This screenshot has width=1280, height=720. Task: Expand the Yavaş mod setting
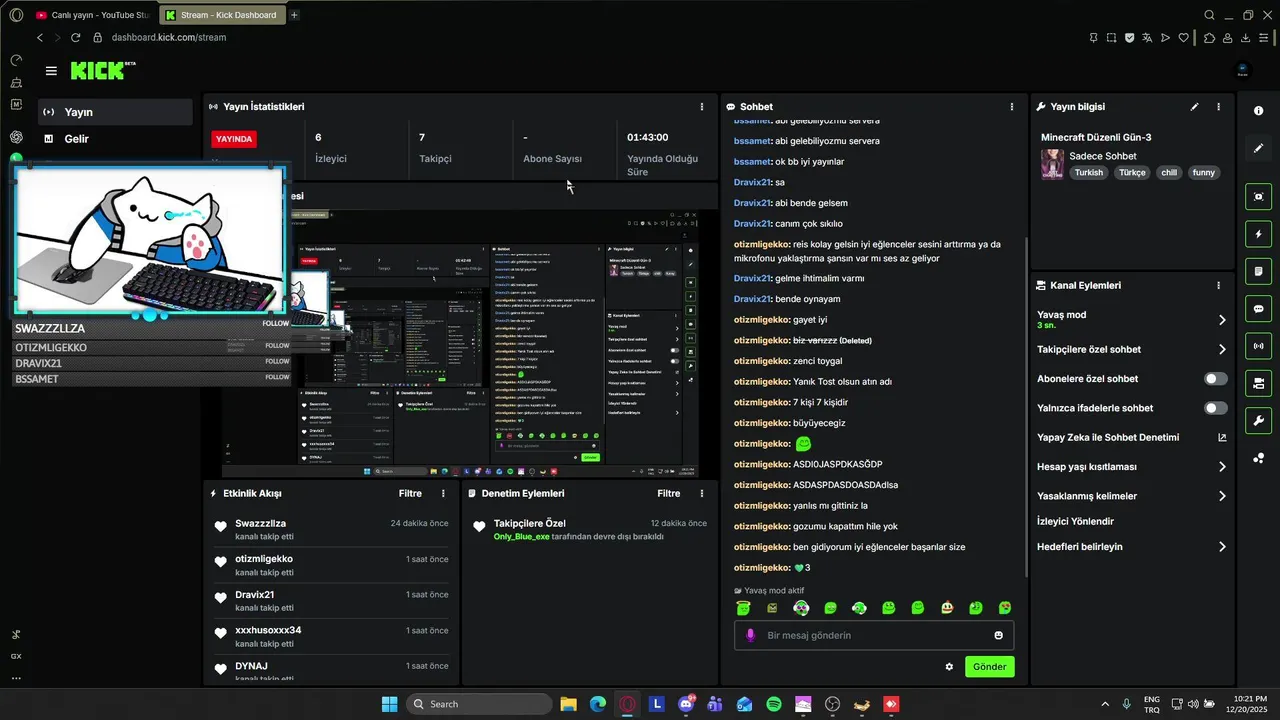point(1132,320)
